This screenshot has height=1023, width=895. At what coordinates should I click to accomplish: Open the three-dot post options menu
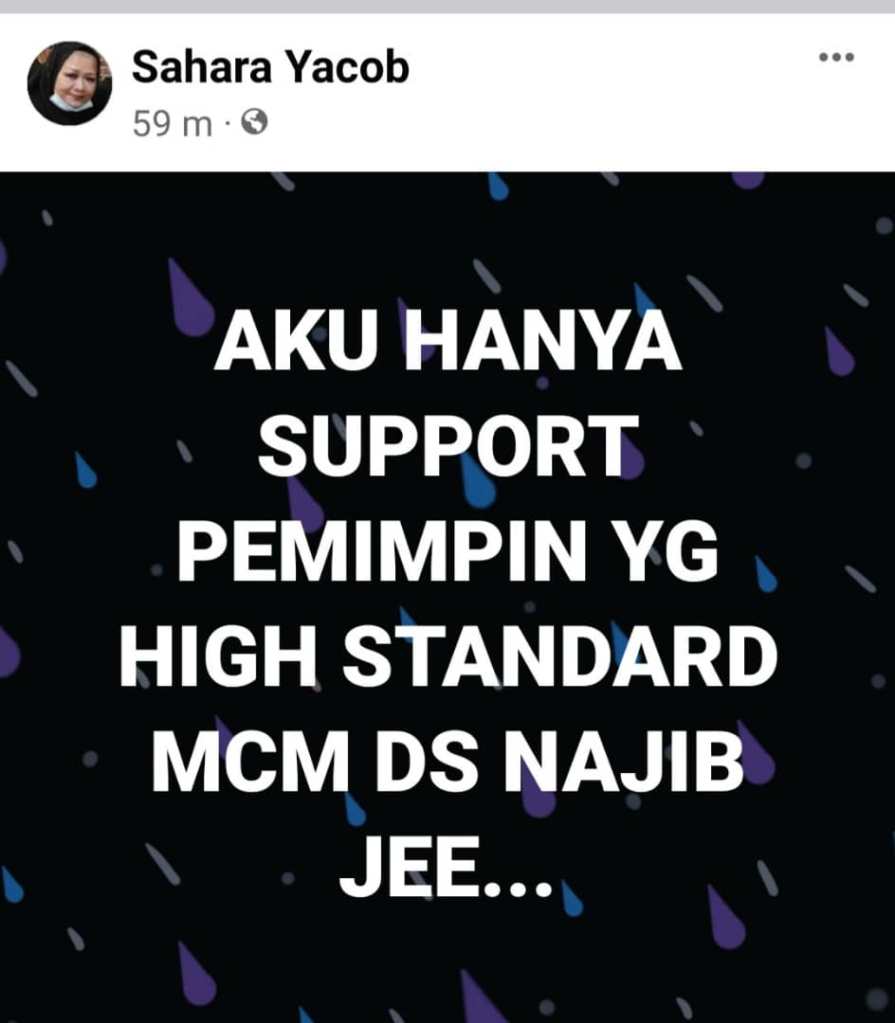pyautogui.click(x=836, y=57)
